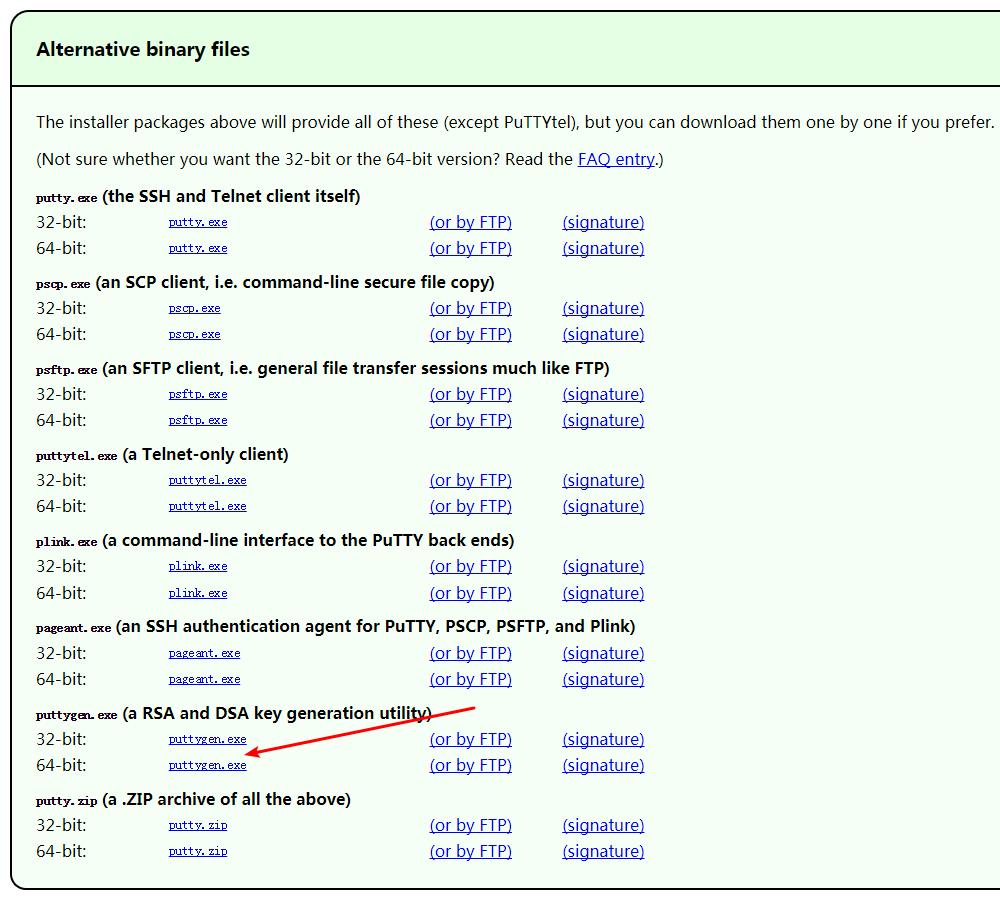Download 64-bit puttytel.exe
The width and height of the screenshot is (1000, 900).
tap(207, 507)
